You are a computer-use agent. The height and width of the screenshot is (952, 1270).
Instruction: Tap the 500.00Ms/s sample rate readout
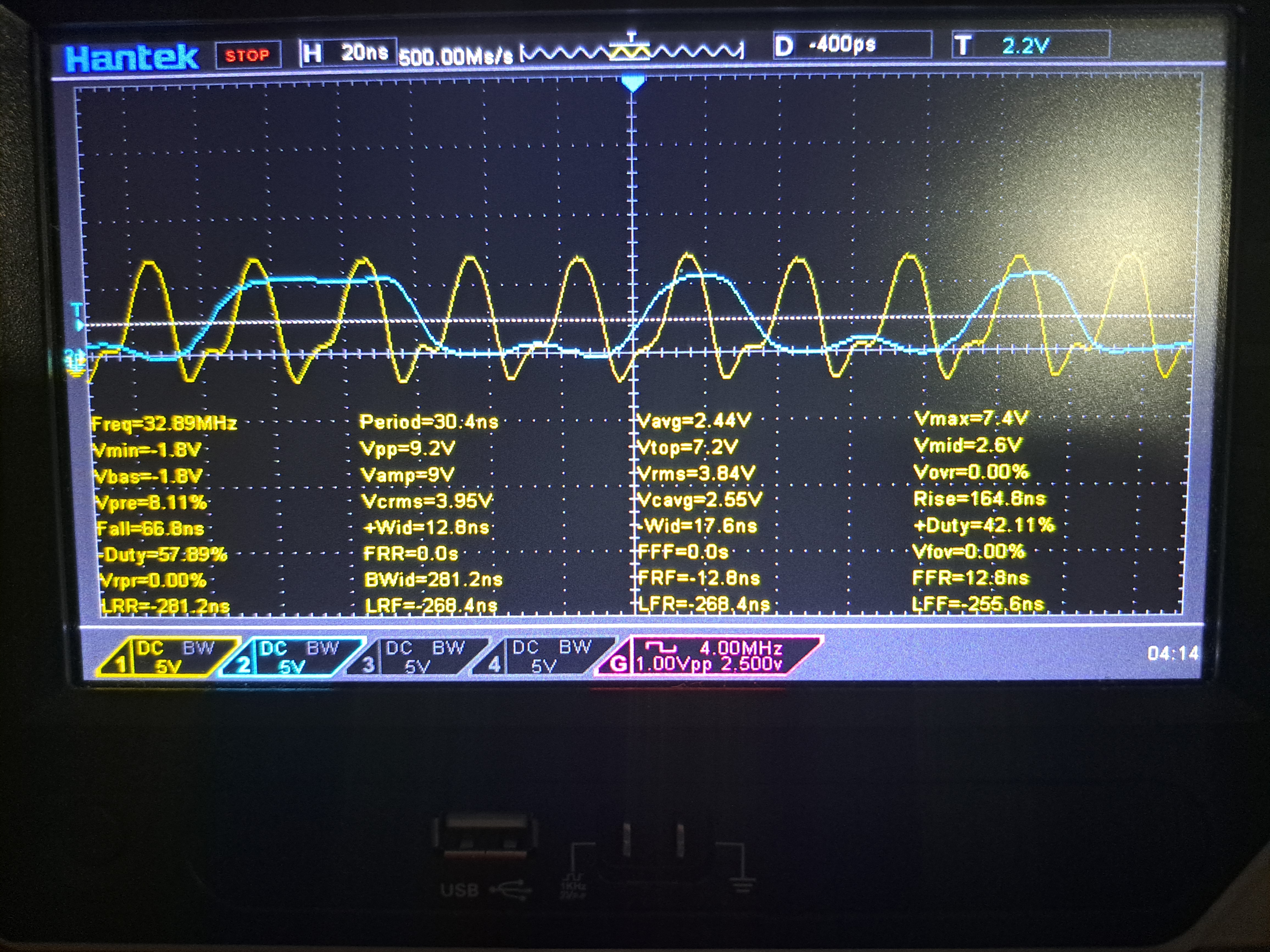456,56
